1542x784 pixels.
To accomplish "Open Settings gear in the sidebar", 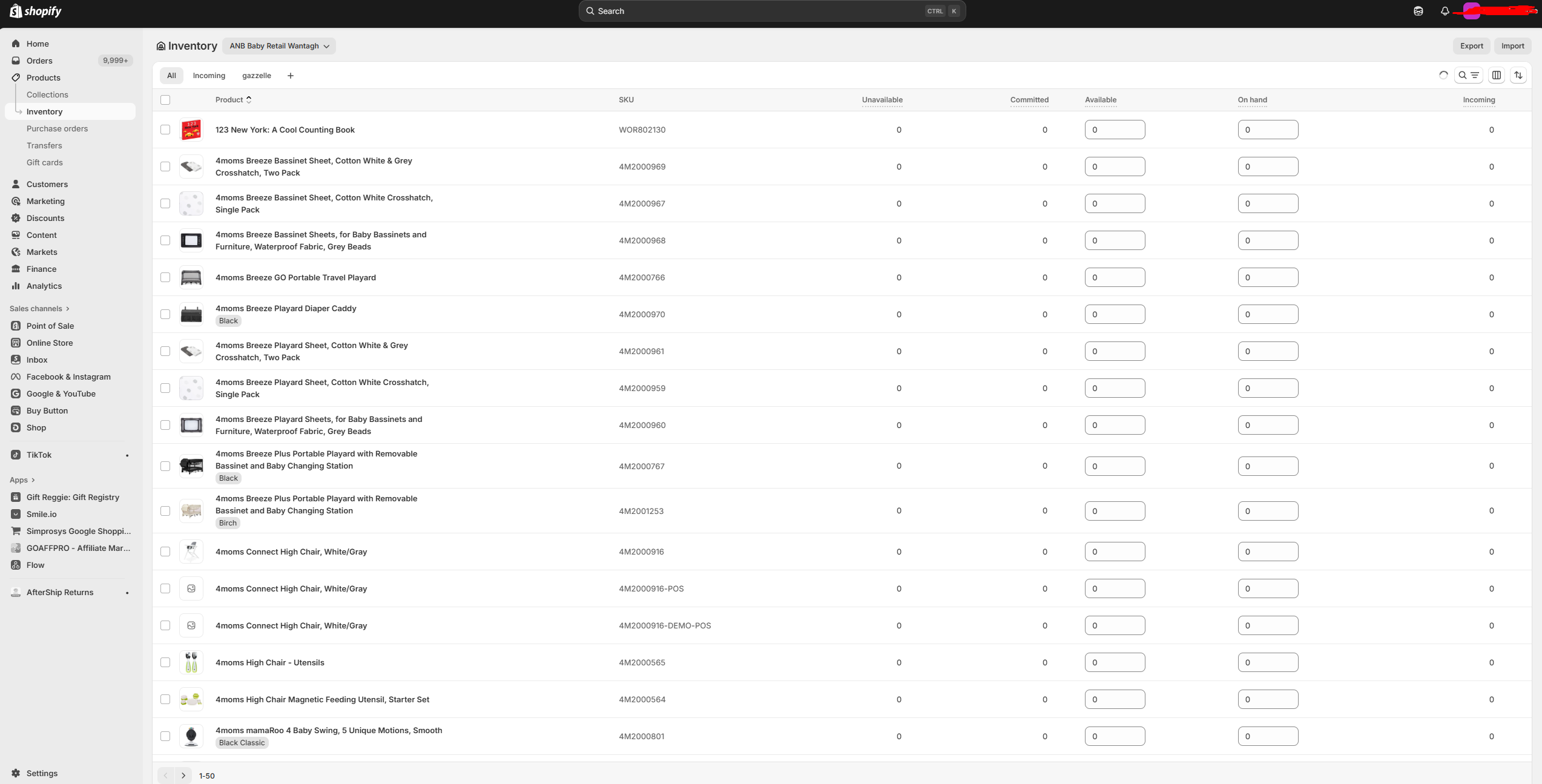I will 16,773.
